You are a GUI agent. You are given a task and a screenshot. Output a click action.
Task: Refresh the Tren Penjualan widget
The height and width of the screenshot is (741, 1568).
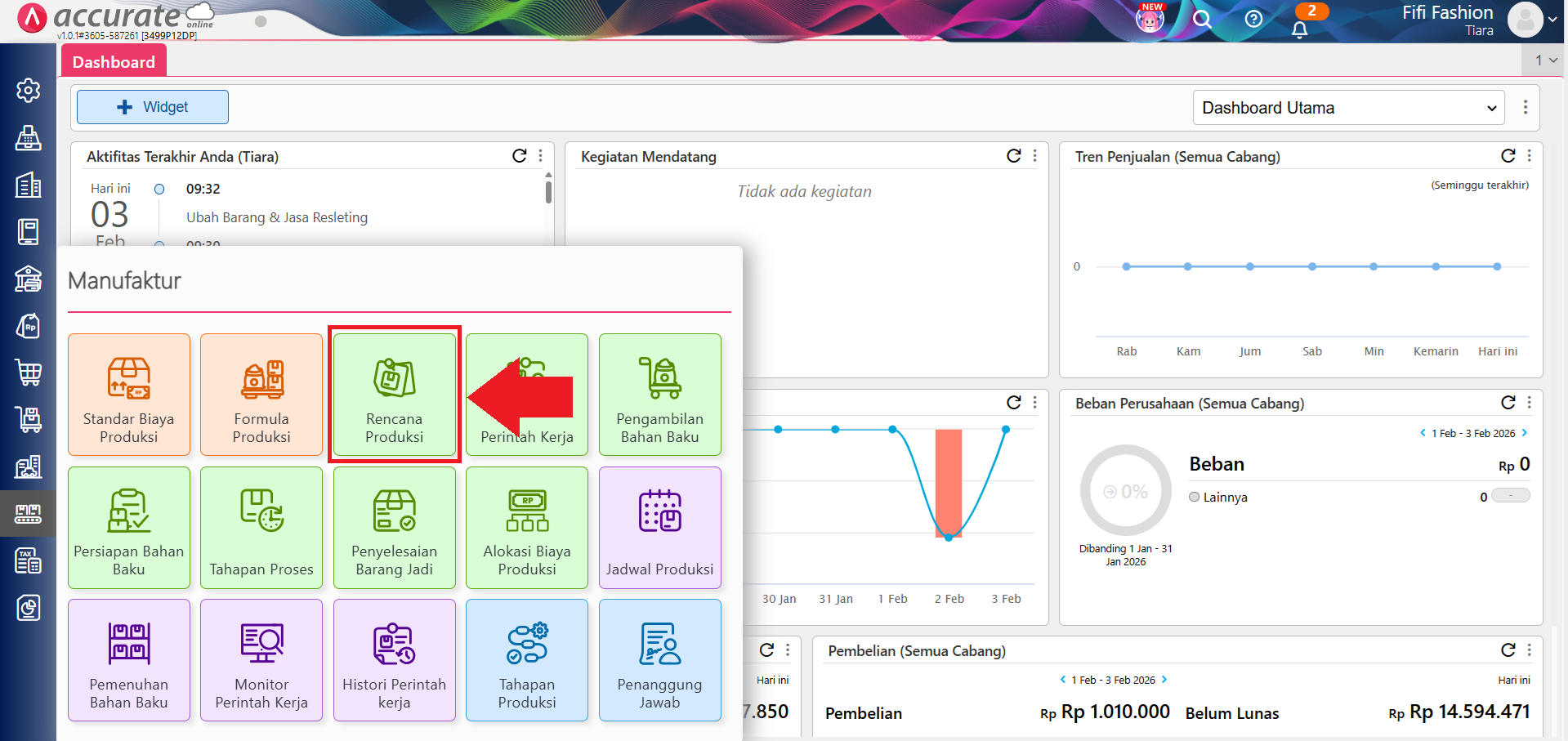point(1508,156)
